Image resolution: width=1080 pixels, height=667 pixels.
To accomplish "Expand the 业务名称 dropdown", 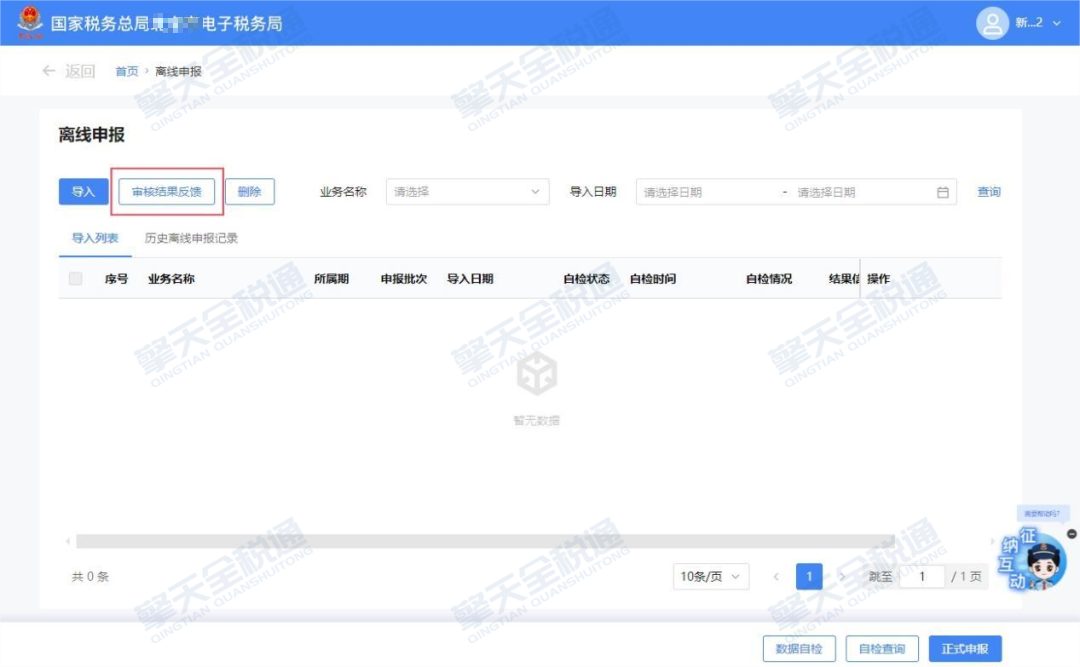I will tap(467, 192).
